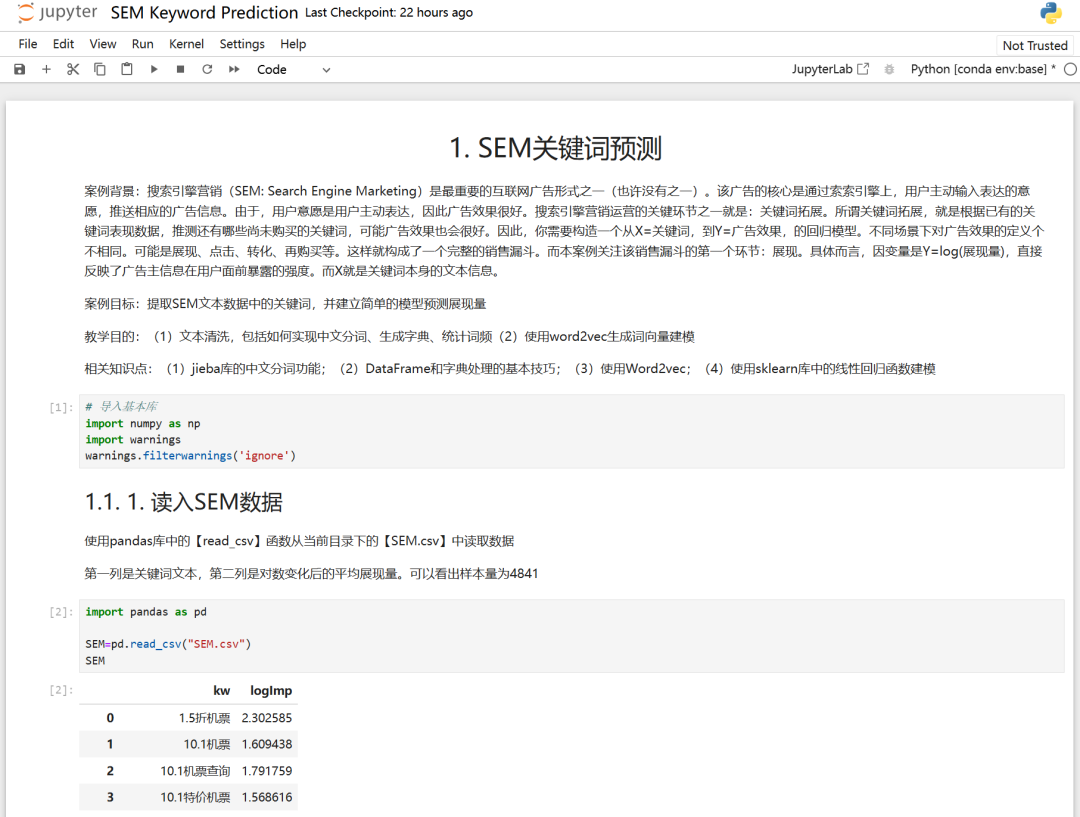The width and height of the screenshot is (1080, 817).
Task: Click the Not Trusted button
Action: pos(1035,45)
